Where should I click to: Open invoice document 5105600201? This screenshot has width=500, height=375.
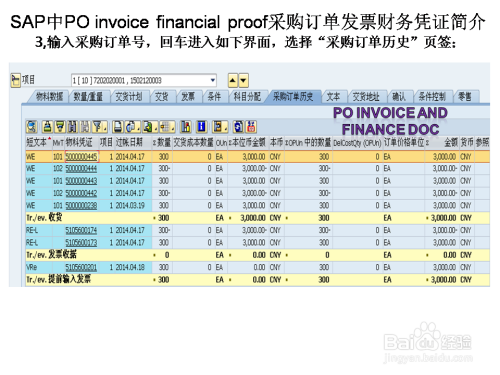tap(81, 267)
